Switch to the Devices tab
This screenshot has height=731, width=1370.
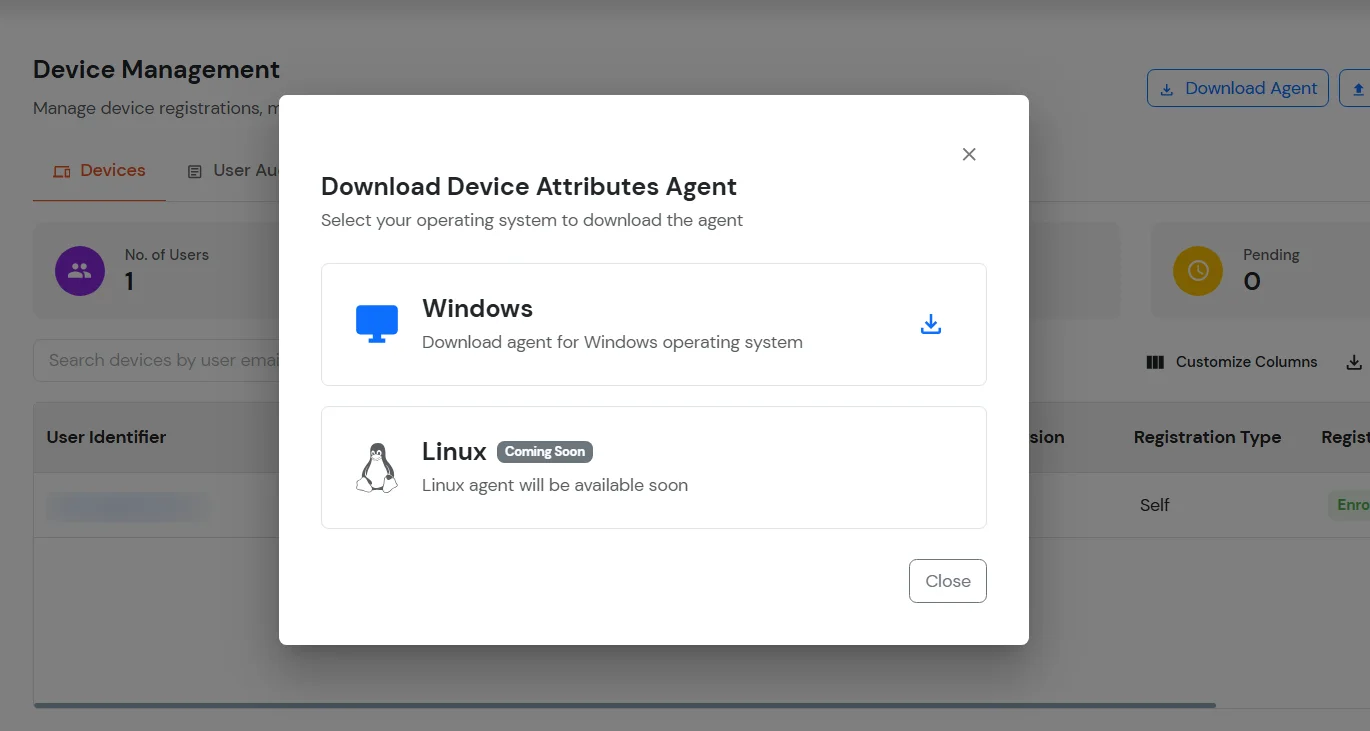click(x=99, y=171)
